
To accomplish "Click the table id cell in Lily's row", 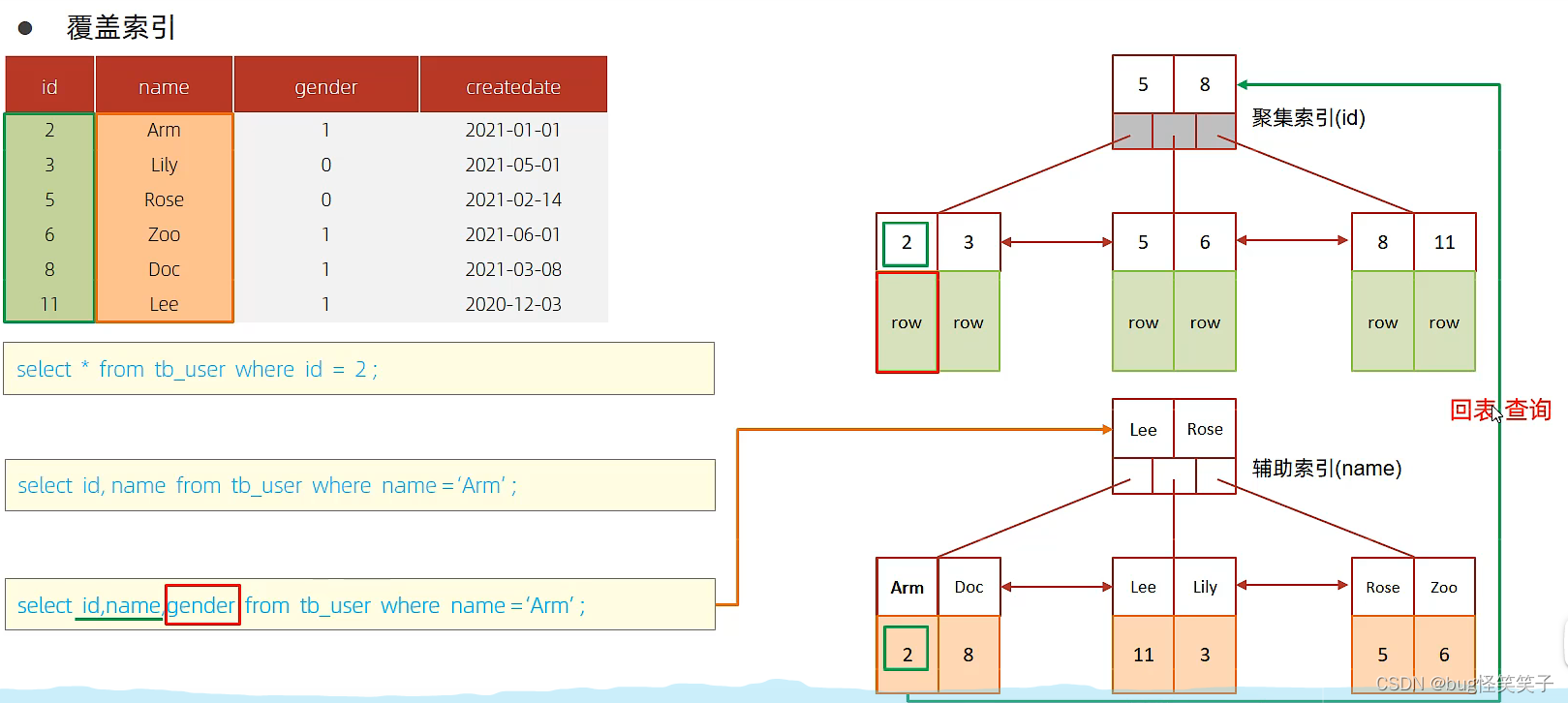I will tap(49, 165).
